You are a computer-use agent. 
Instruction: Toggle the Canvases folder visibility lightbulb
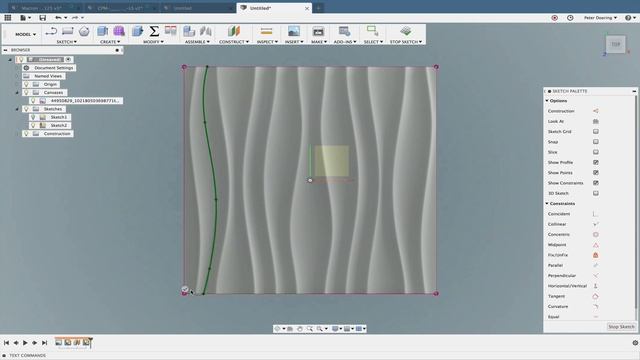coord(27,92)
